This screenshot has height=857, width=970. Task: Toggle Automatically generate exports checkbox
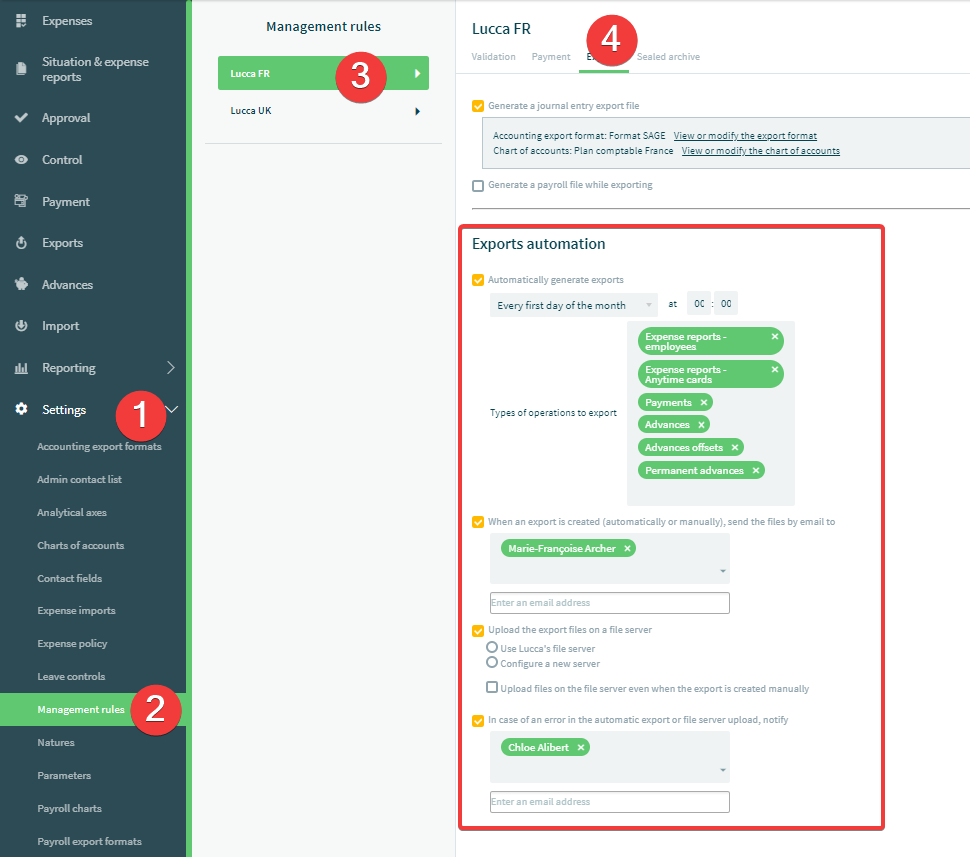point(478,280)
